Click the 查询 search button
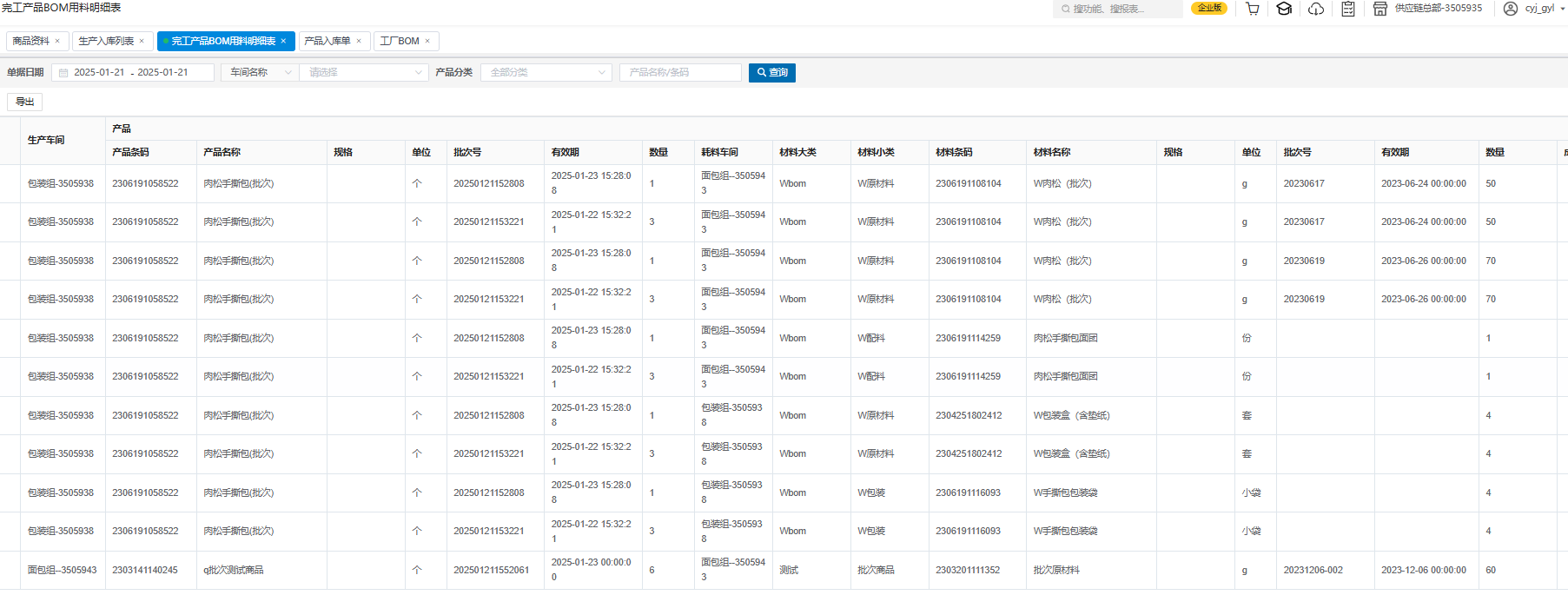This screenshot has height=595, width=1568. (772, 73)
